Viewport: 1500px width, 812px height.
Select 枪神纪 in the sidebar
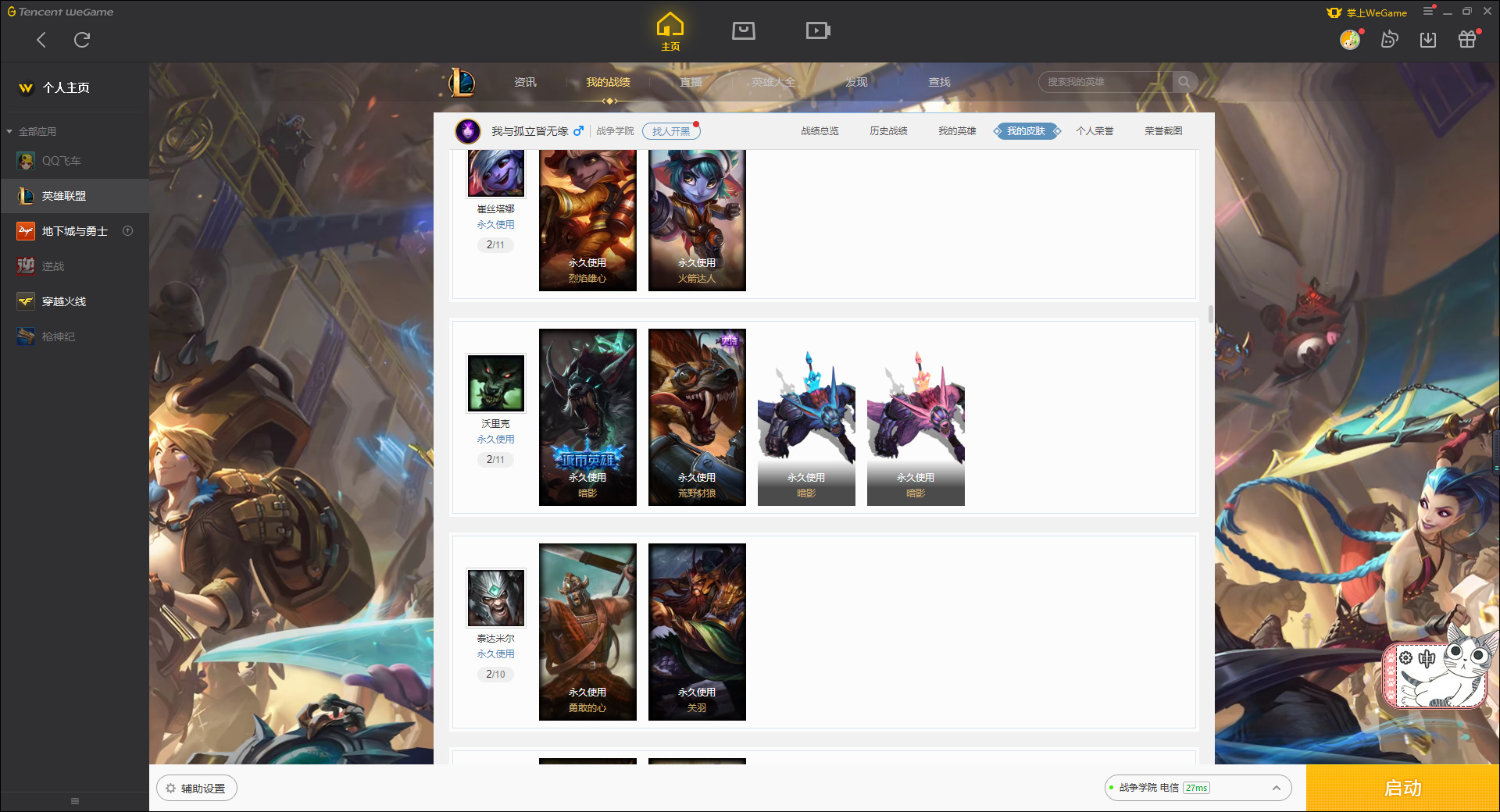coord(74,337)
